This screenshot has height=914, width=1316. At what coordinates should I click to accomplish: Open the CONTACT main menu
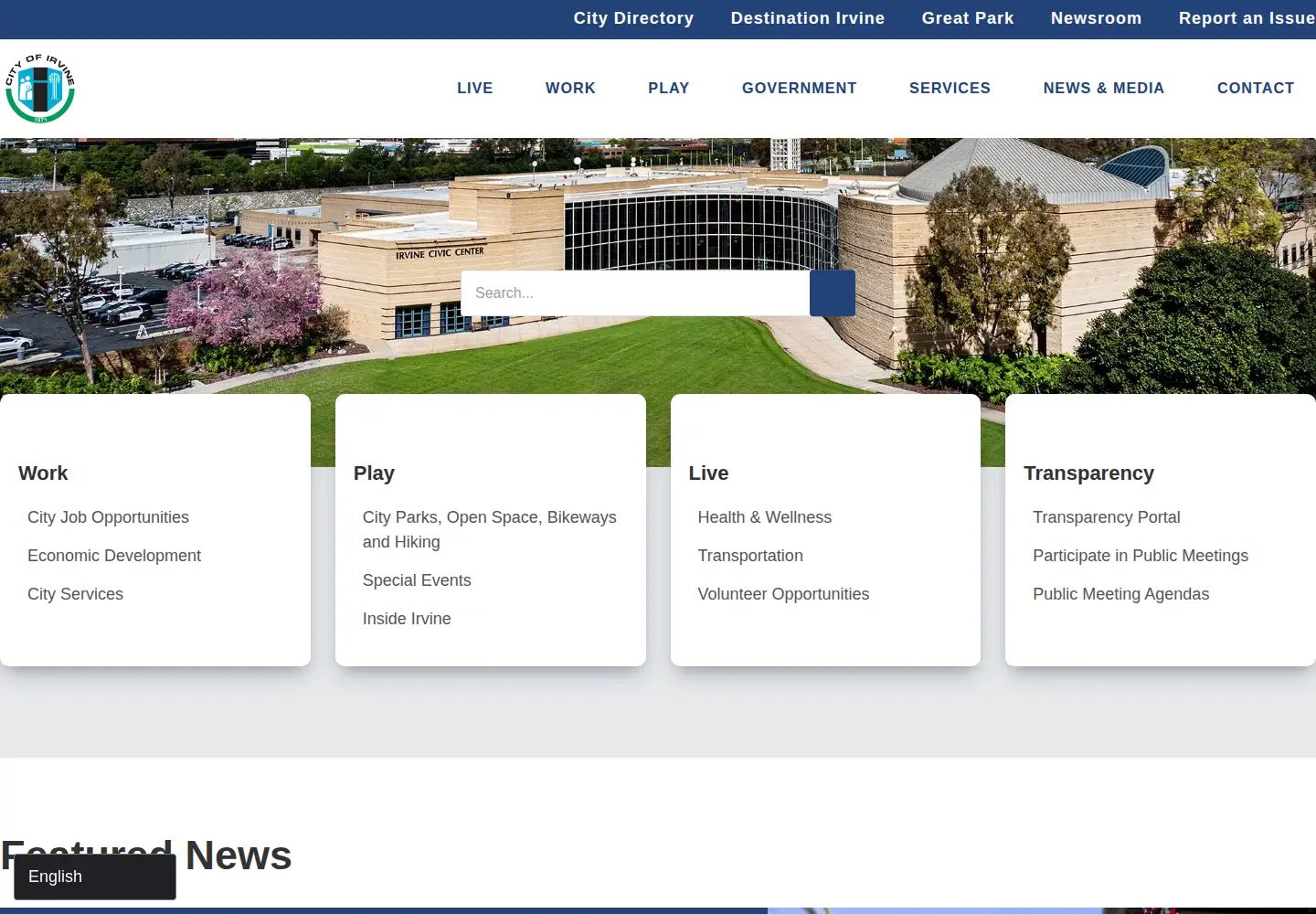(1256, 88)
